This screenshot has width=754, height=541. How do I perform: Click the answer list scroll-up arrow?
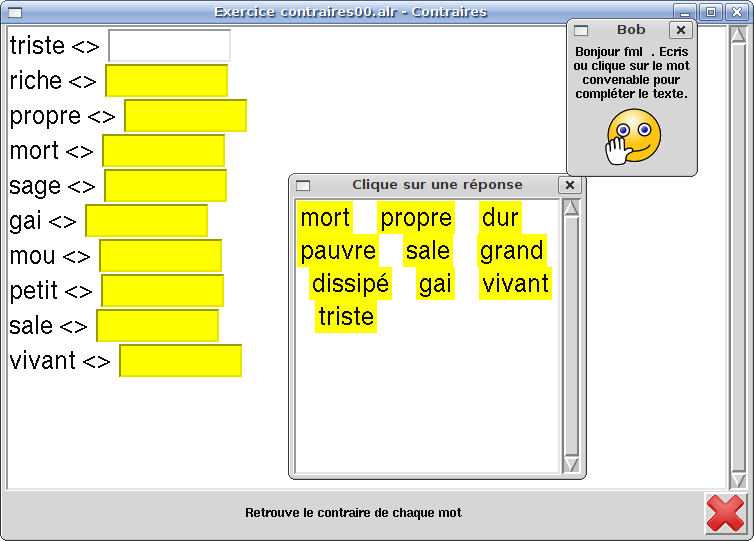pos(571,208)
